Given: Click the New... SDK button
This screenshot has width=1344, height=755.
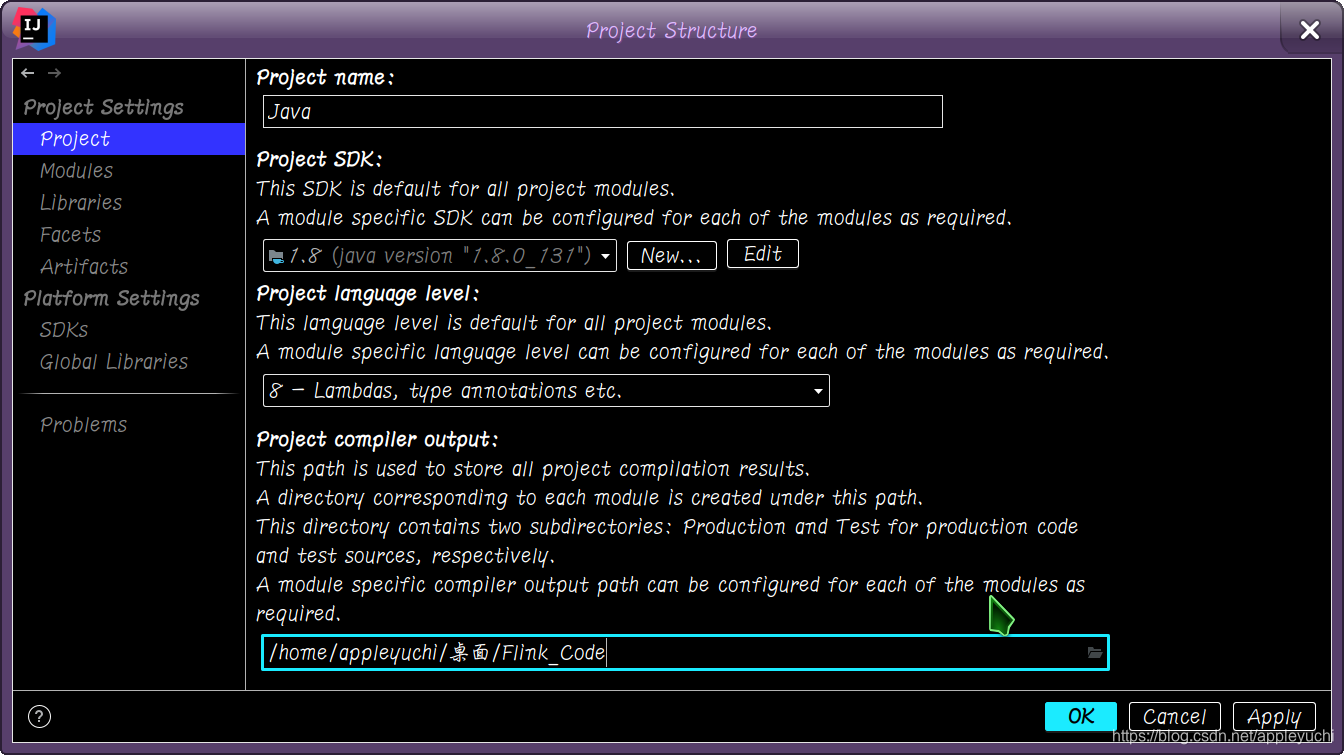Looking at the screenshot, I should (x=671, y=255).
